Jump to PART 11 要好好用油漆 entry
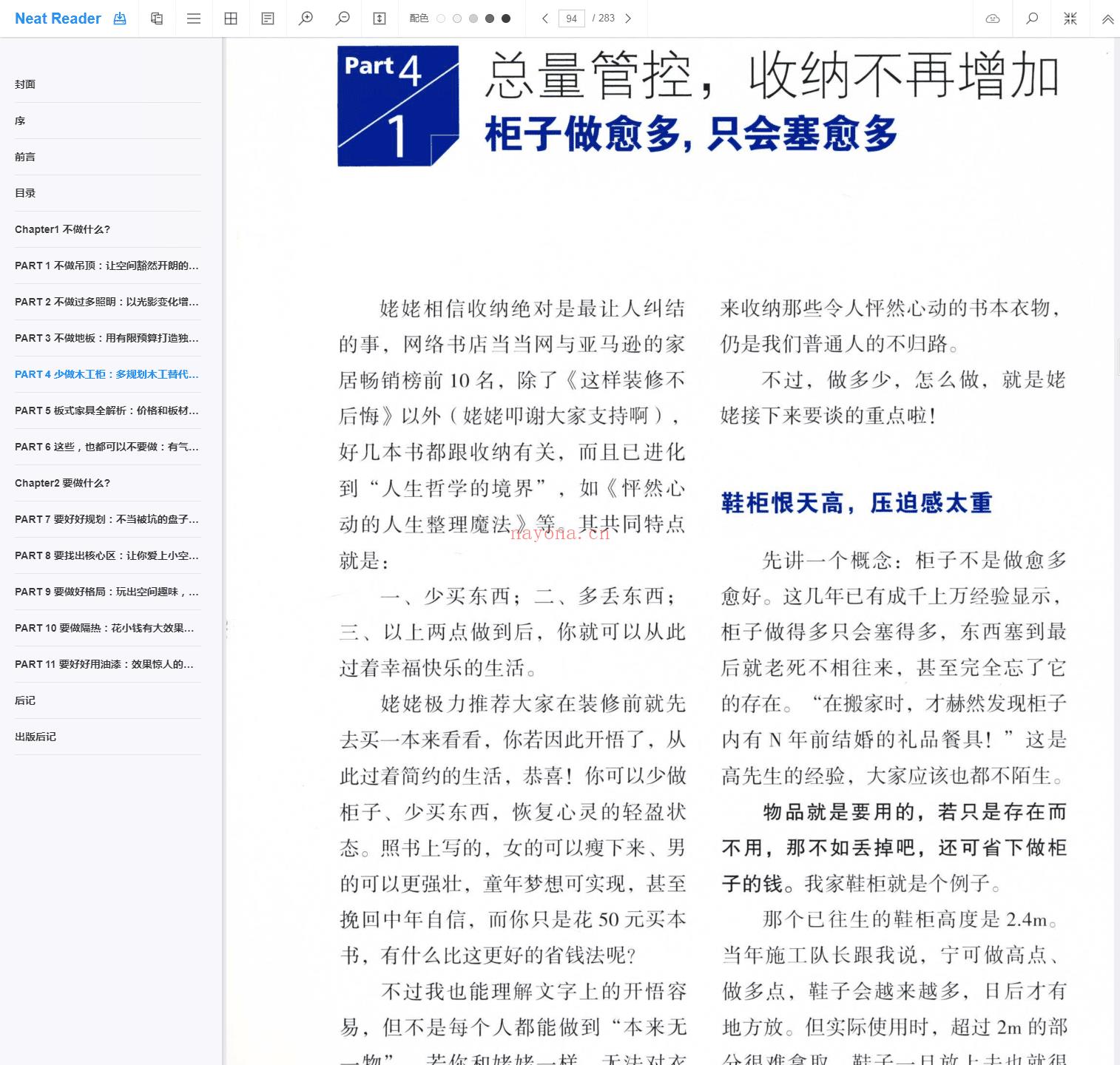The image size is (1120, 1065). click(108, 664)
